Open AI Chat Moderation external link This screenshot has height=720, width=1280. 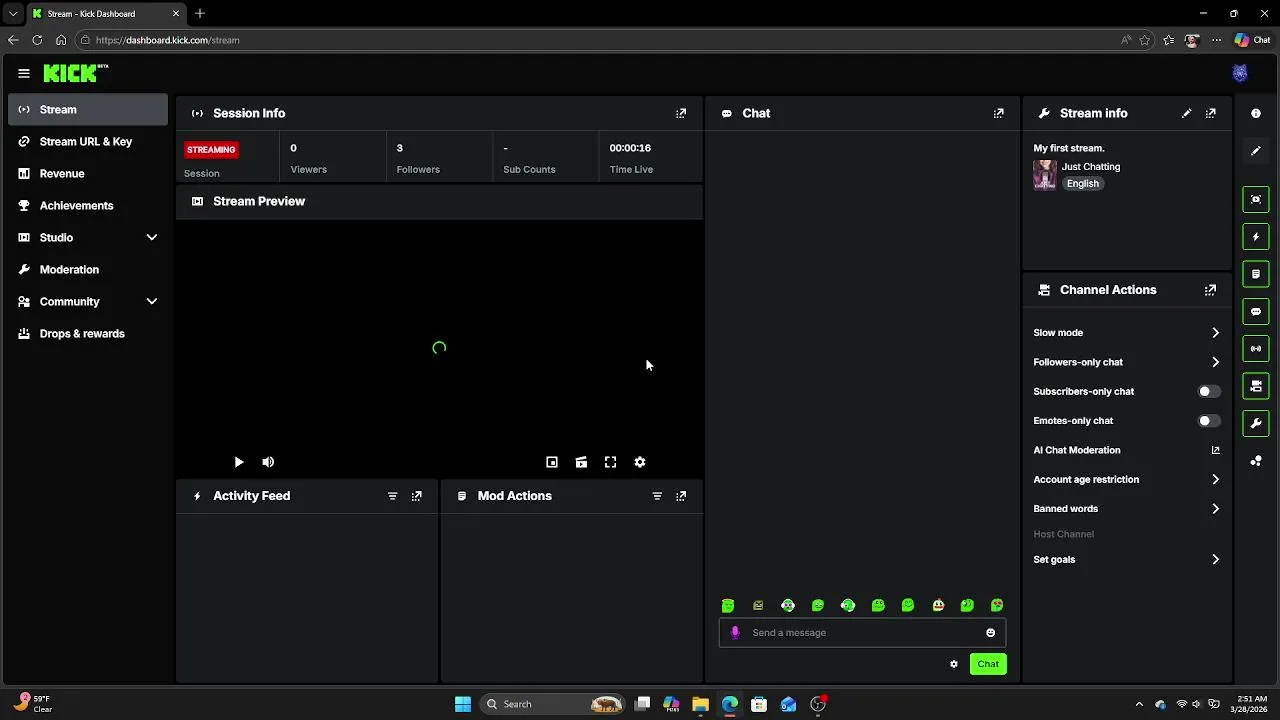click(1216, 451)
